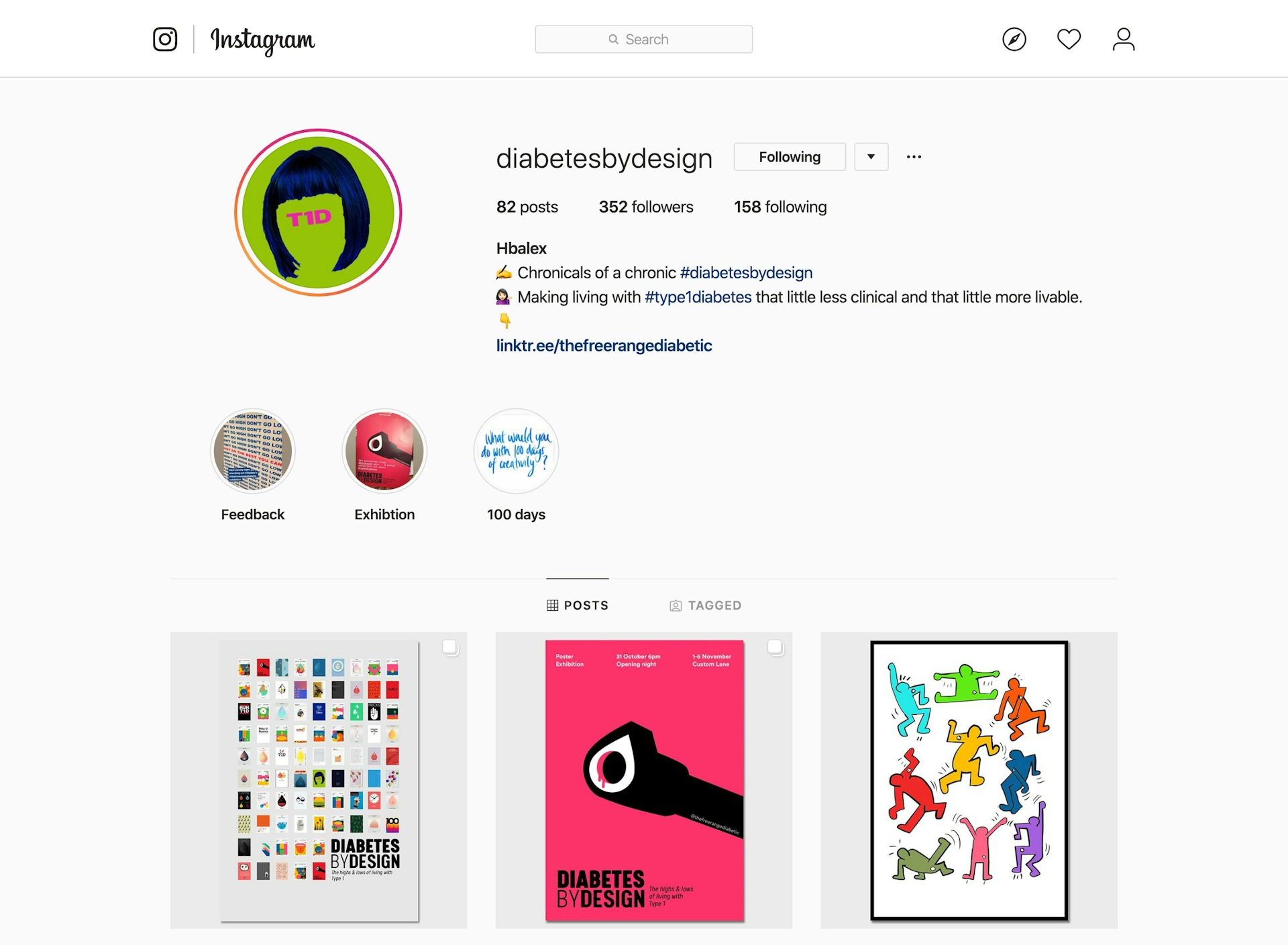View the 352 followers list
Image resolution: width=1288 pixels, height=945 pixels.
point(646,207)
